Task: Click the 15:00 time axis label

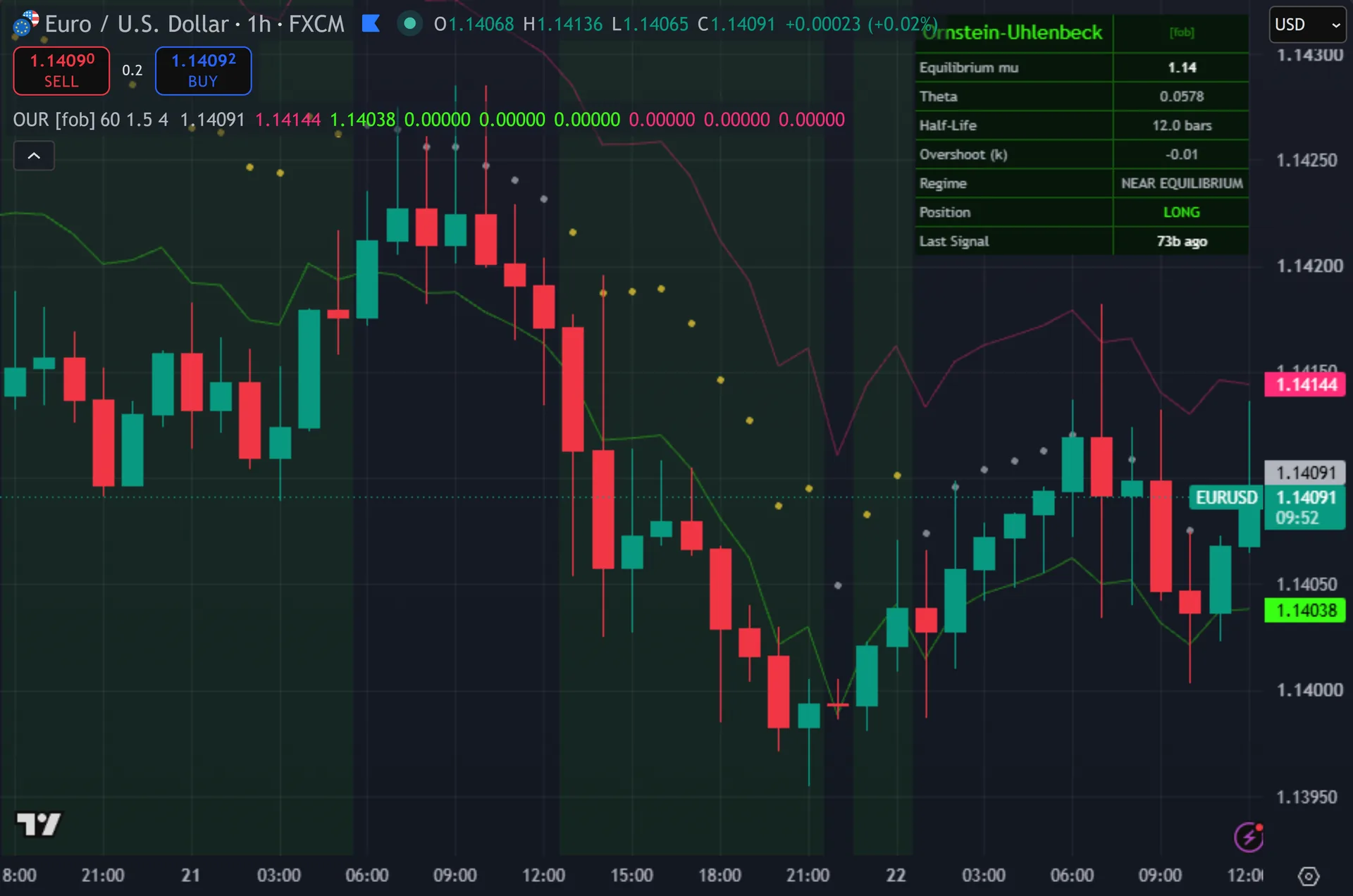Action: click(x=631, y=876)
